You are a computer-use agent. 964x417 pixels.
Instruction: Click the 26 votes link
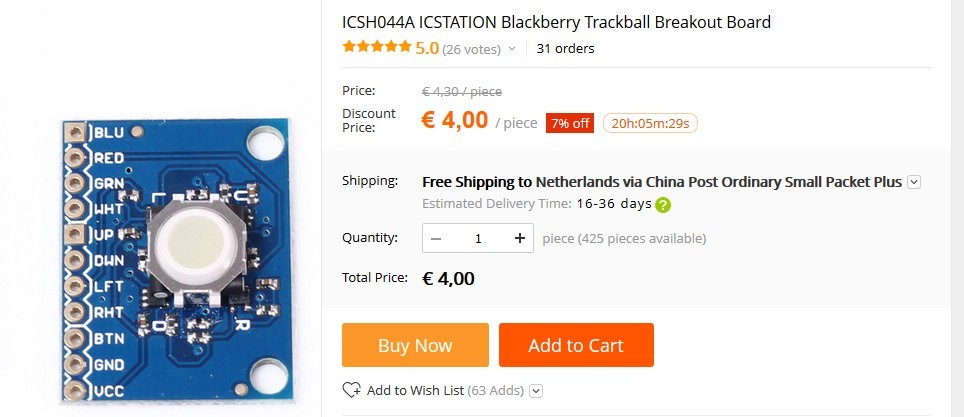472,49
